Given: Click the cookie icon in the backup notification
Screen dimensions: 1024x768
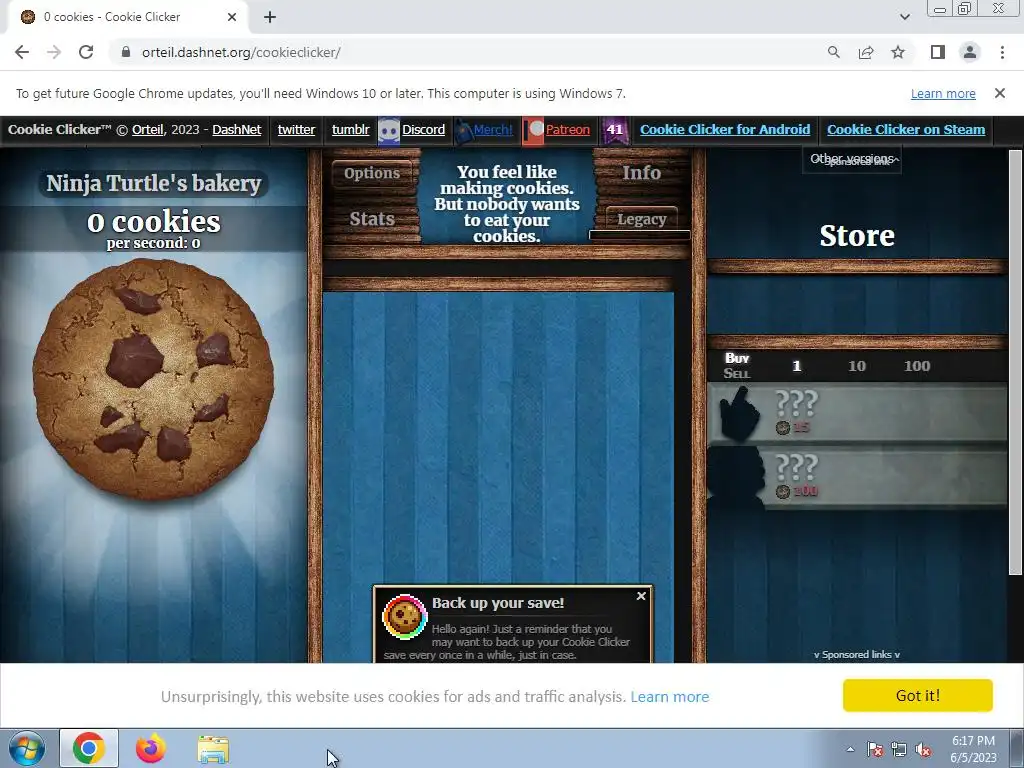Looking at the screenshot, I should (404, 616).
